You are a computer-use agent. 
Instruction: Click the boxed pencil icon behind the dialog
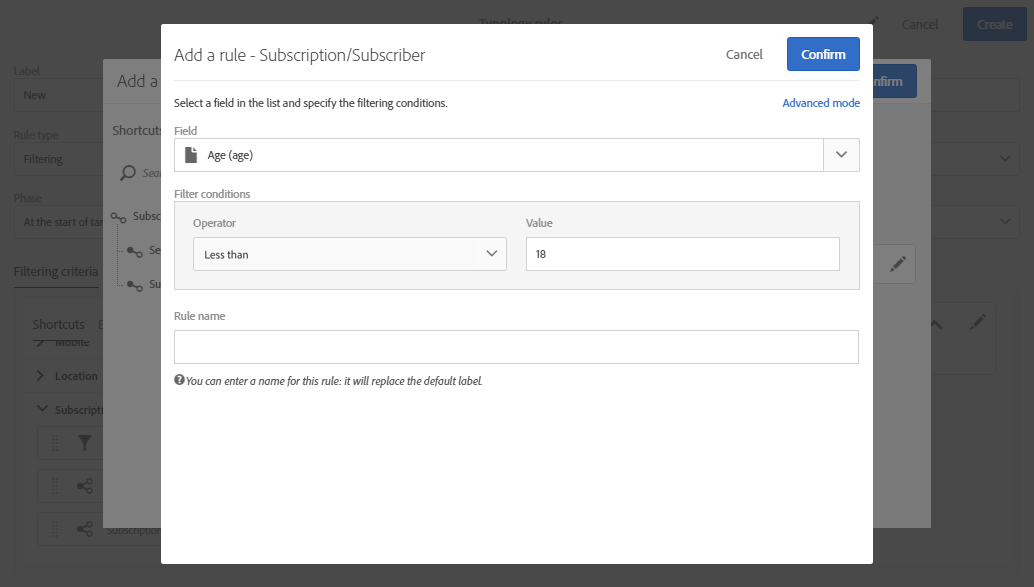click(897, 263)
